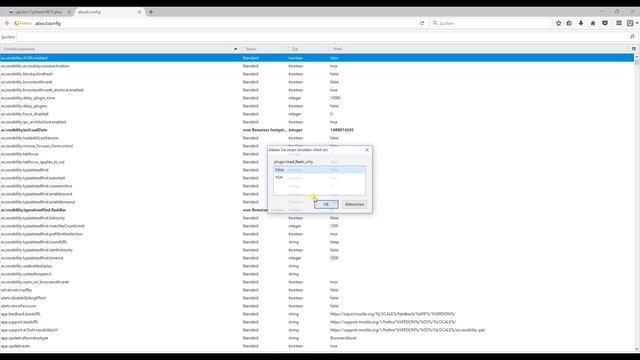Reload the about:config page
Screen dimensions: 640x360
[x=422, y=23]
